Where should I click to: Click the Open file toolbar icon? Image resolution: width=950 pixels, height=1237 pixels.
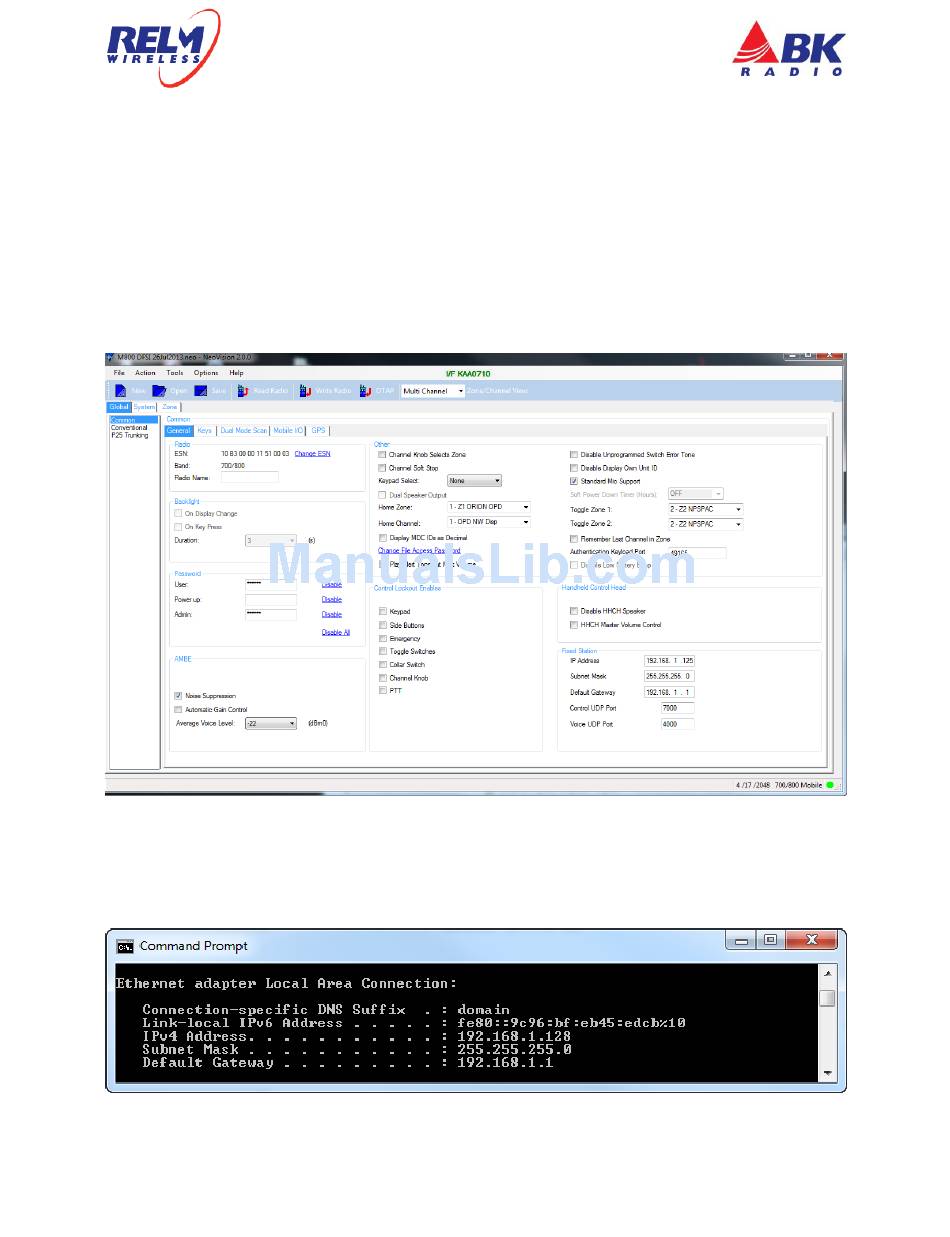point(159,391)
